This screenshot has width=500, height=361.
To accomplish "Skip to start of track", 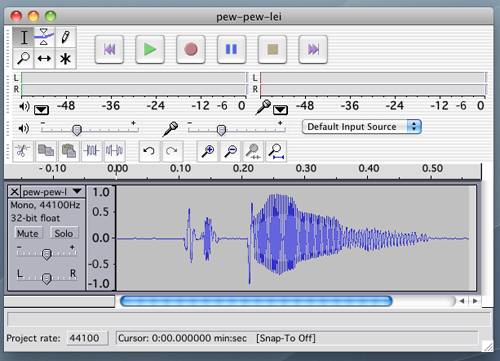I will (x=109, y=49).
